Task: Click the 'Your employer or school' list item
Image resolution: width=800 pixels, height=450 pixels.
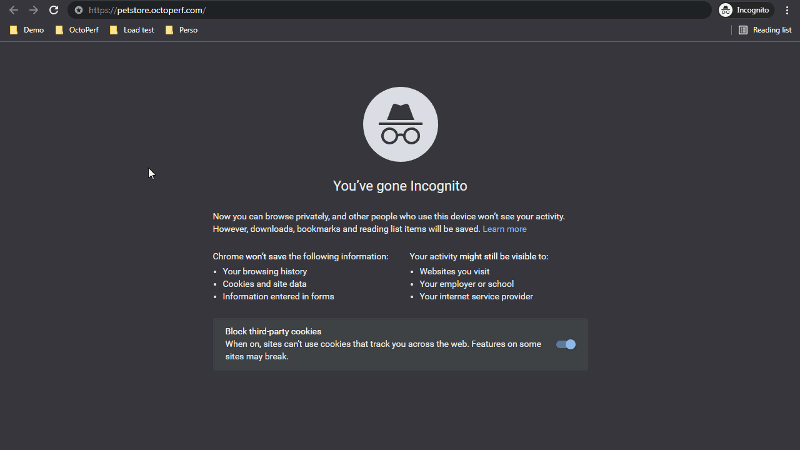Action: pos(466,284)
